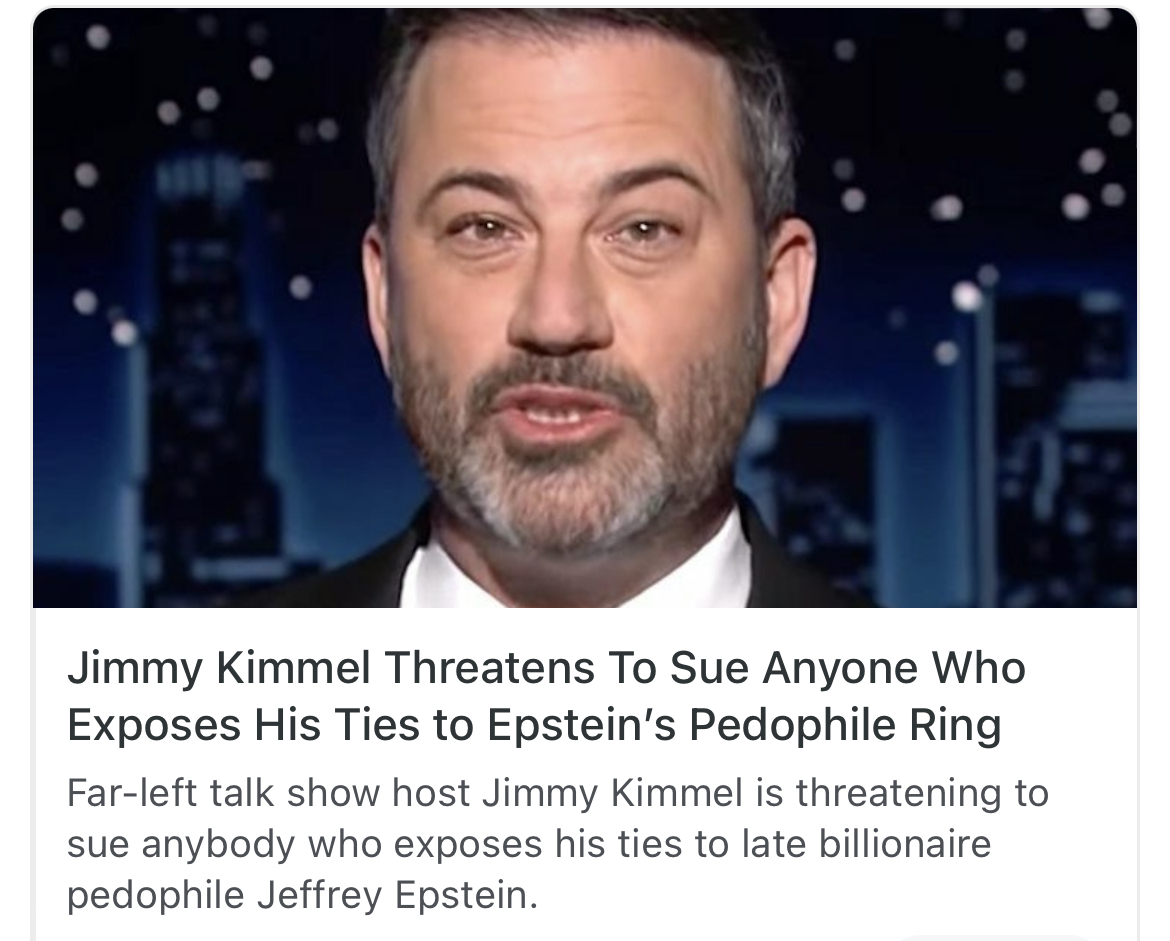Click 'Pedophile Ring' at the headline's end
Screen dimensions: 1170x941
pos(845,724)
